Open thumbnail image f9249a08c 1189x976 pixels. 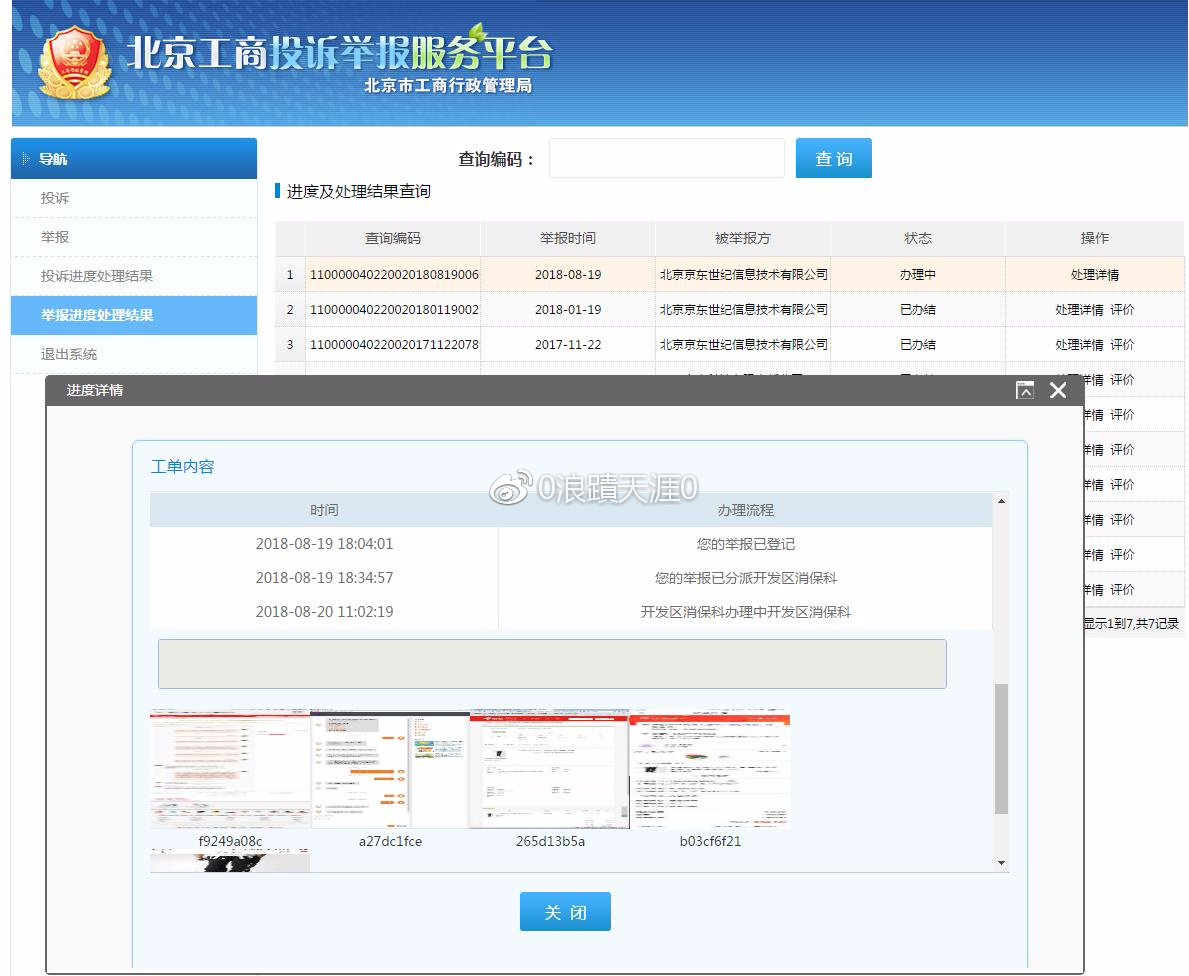coord(230,769)
